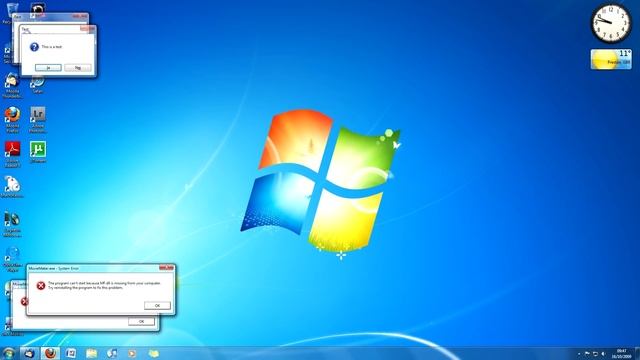
Task: Open the white mouse desktop shortcut icon
Action: point(12,187)
